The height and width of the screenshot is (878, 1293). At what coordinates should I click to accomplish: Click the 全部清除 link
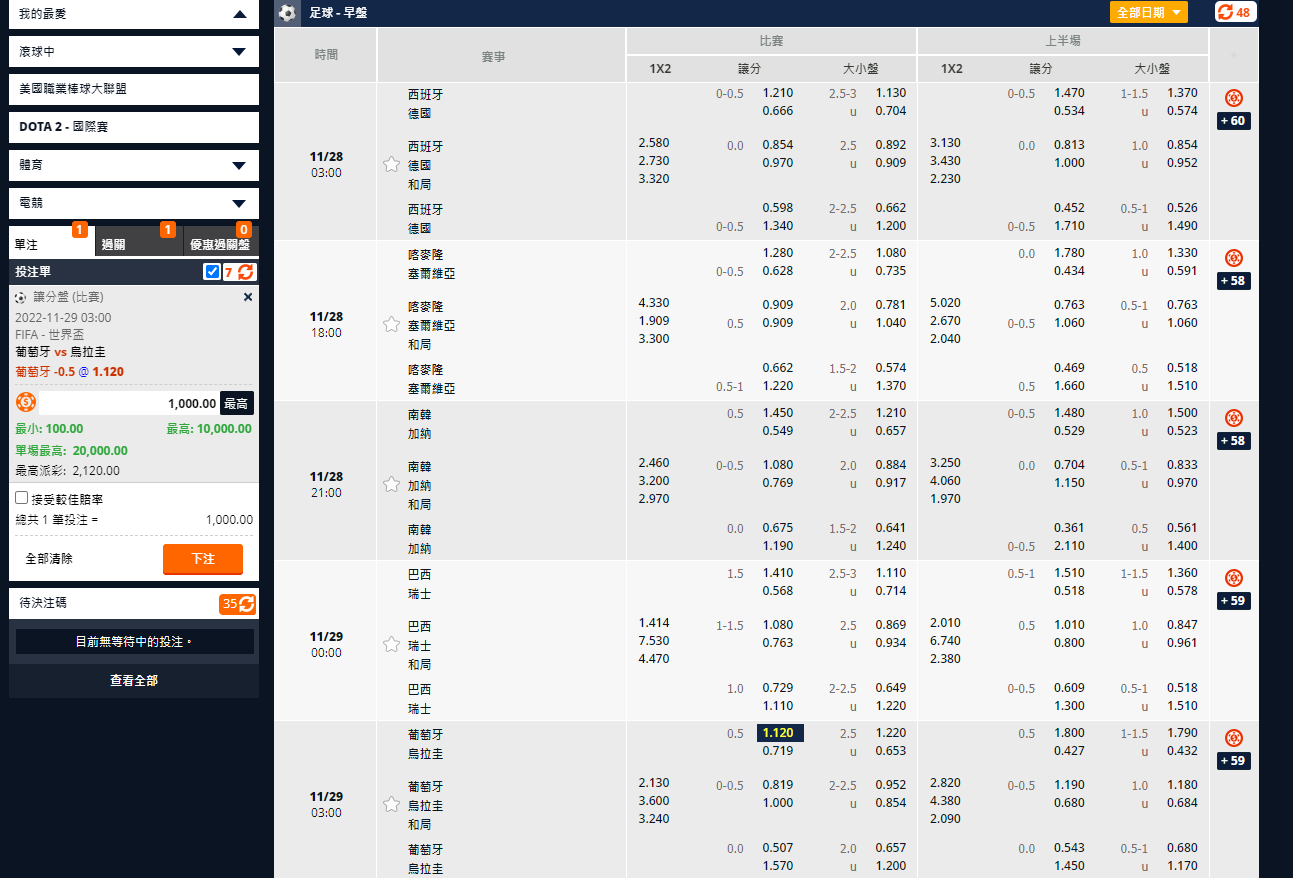click(49, 559)
